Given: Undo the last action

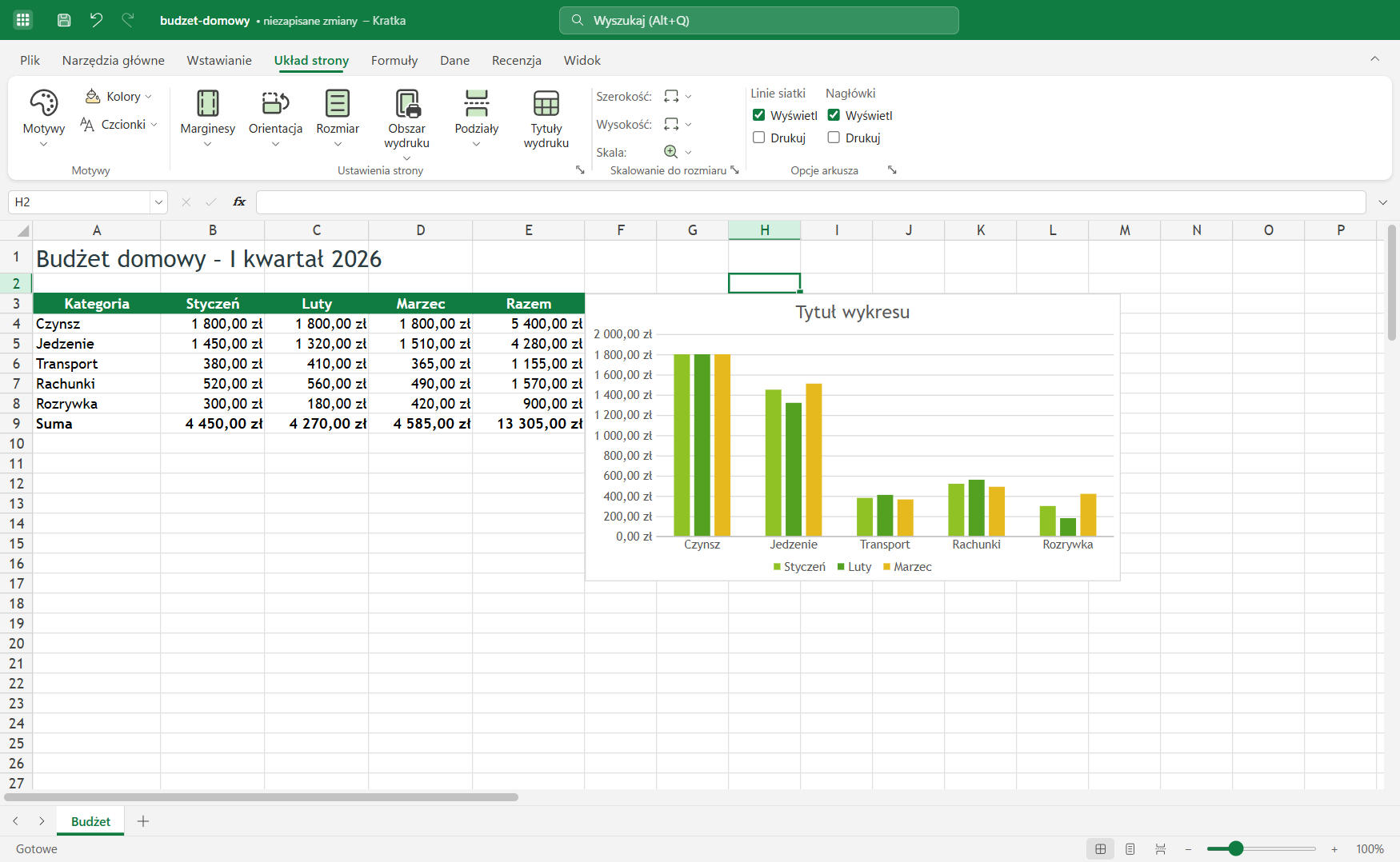Looking at the screenshot, I should click(96, 20).
